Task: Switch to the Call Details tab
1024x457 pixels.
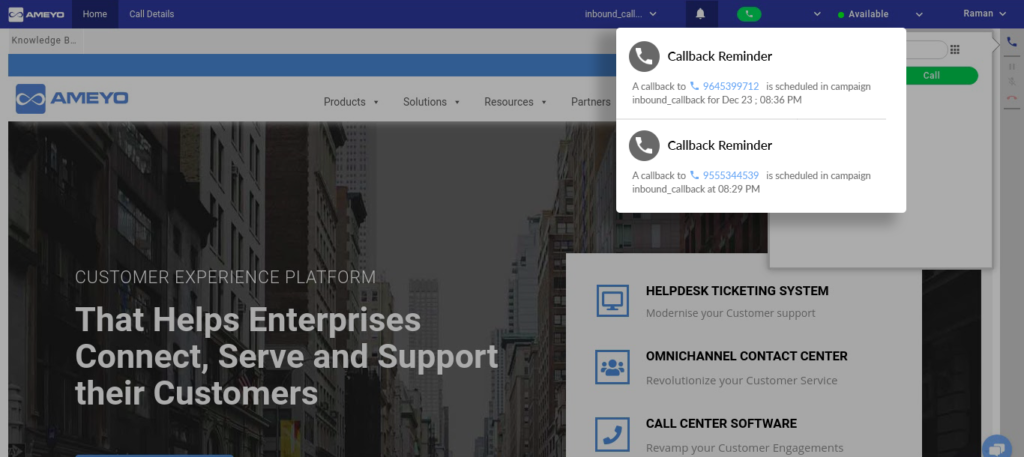Action: tap(152, 14)
